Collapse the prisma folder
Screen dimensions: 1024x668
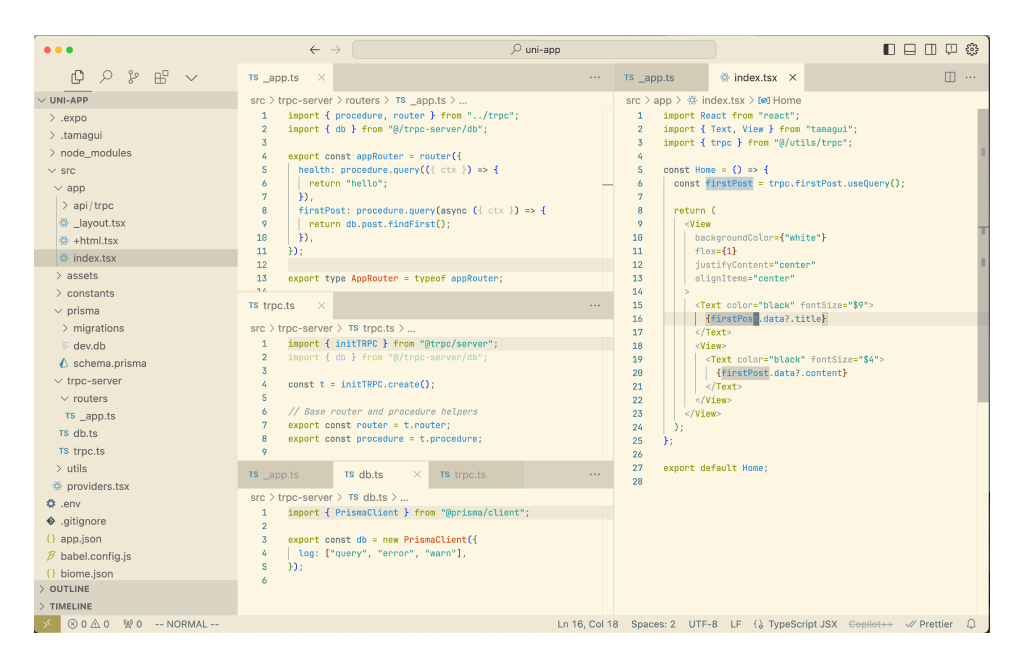pyautogui.click(x=136, y=311)
